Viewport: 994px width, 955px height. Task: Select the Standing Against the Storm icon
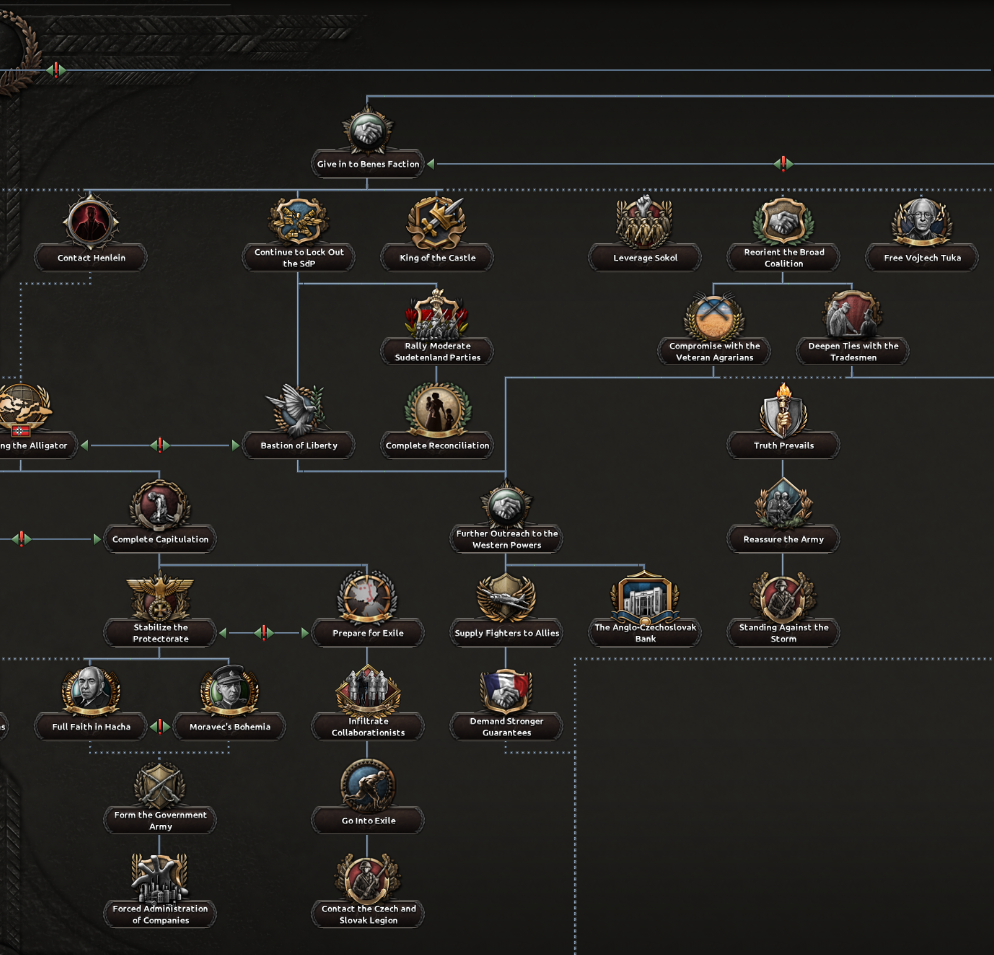point(783,598)
